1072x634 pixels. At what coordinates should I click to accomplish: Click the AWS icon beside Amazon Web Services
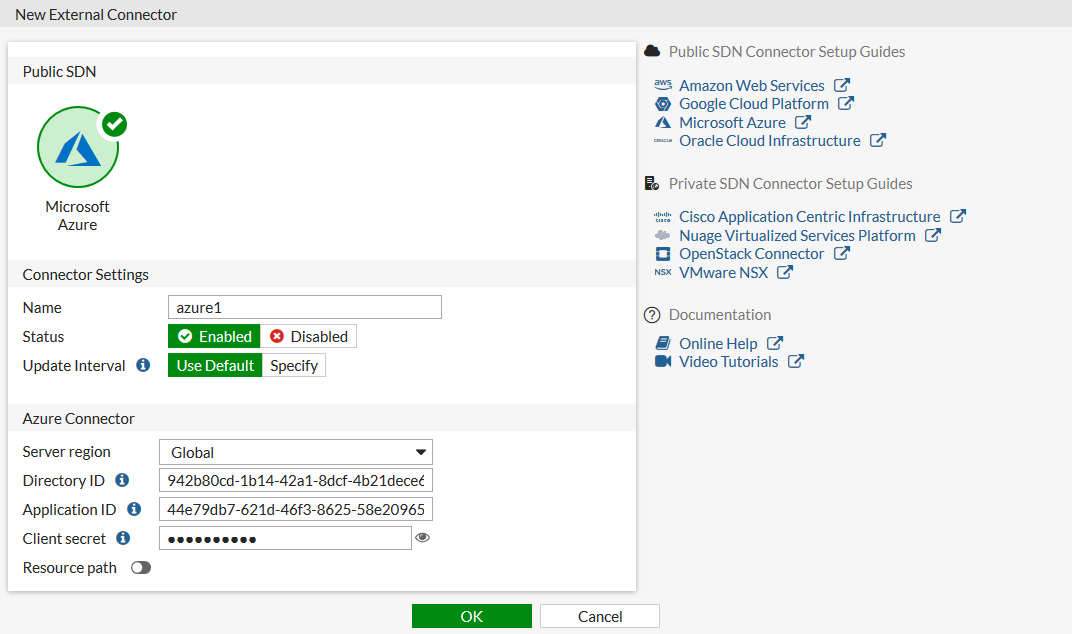(x=663, y=85)
